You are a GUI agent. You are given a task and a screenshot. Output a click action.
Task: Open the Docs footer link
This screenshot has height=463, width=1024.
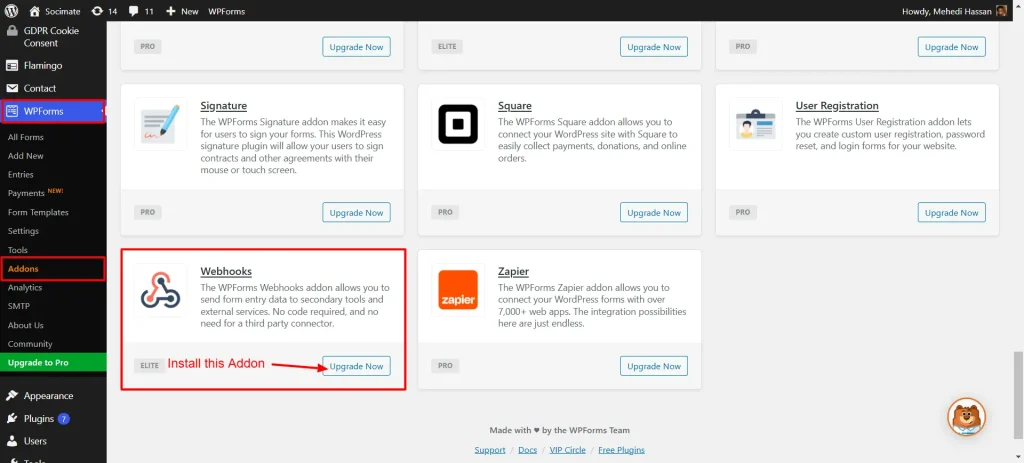click(527, 450)
